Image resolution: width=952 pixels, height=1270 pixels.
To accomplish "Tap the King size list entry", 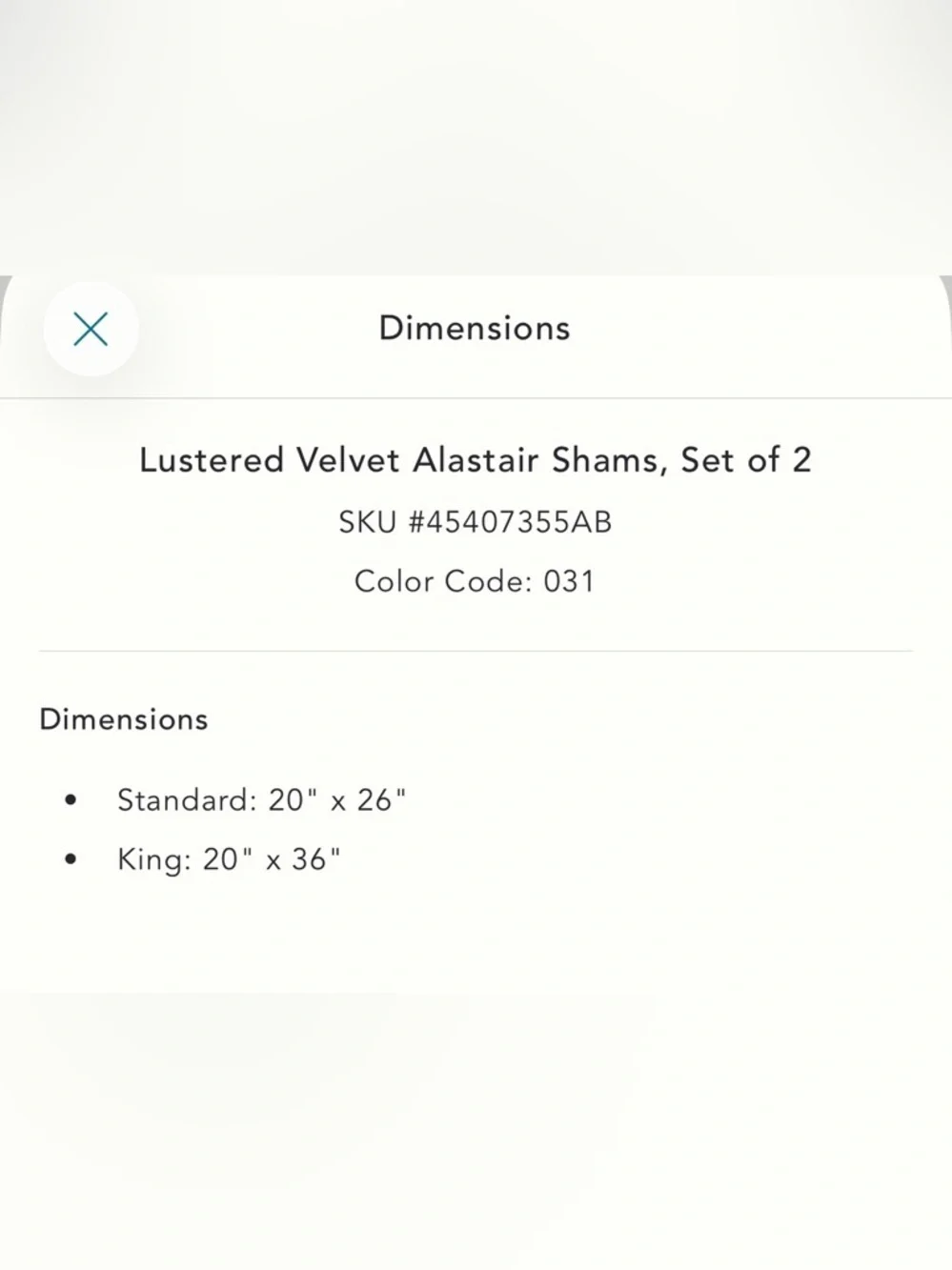I will (229, 859).
